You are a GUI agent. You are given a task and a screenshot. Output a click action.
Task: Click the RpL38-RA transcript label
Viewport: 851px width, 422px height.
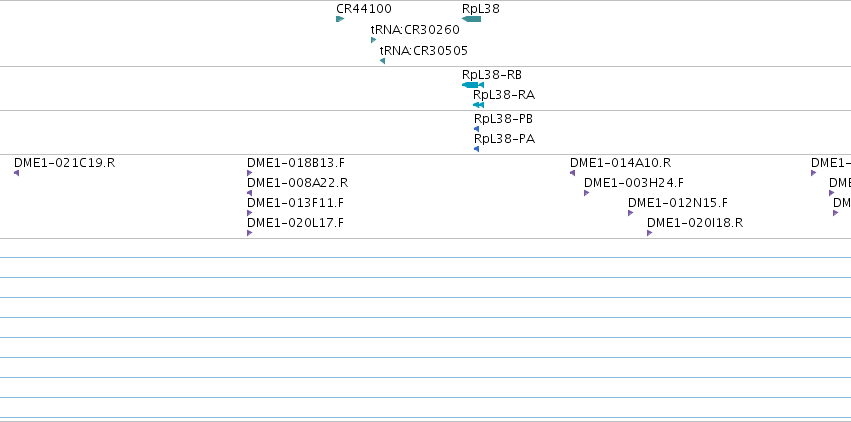coord(504,95)
